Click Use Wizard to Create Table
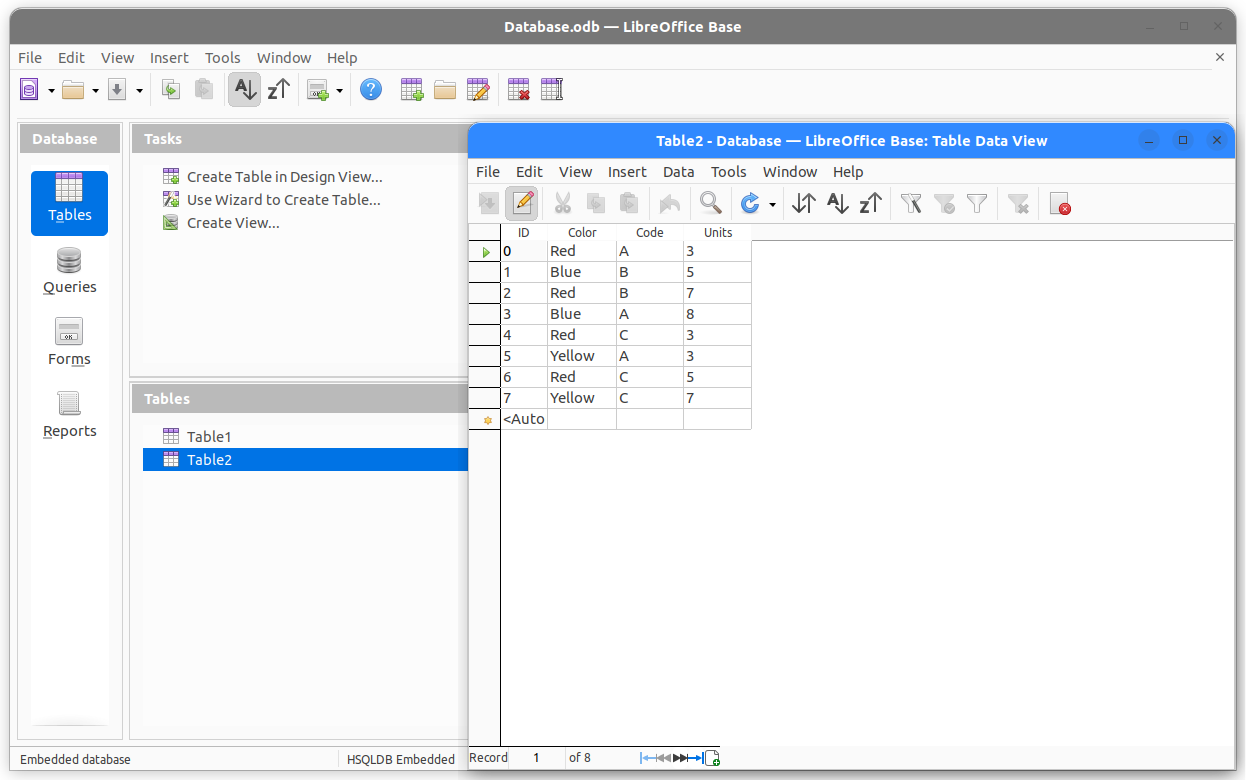 pos(283,200)
